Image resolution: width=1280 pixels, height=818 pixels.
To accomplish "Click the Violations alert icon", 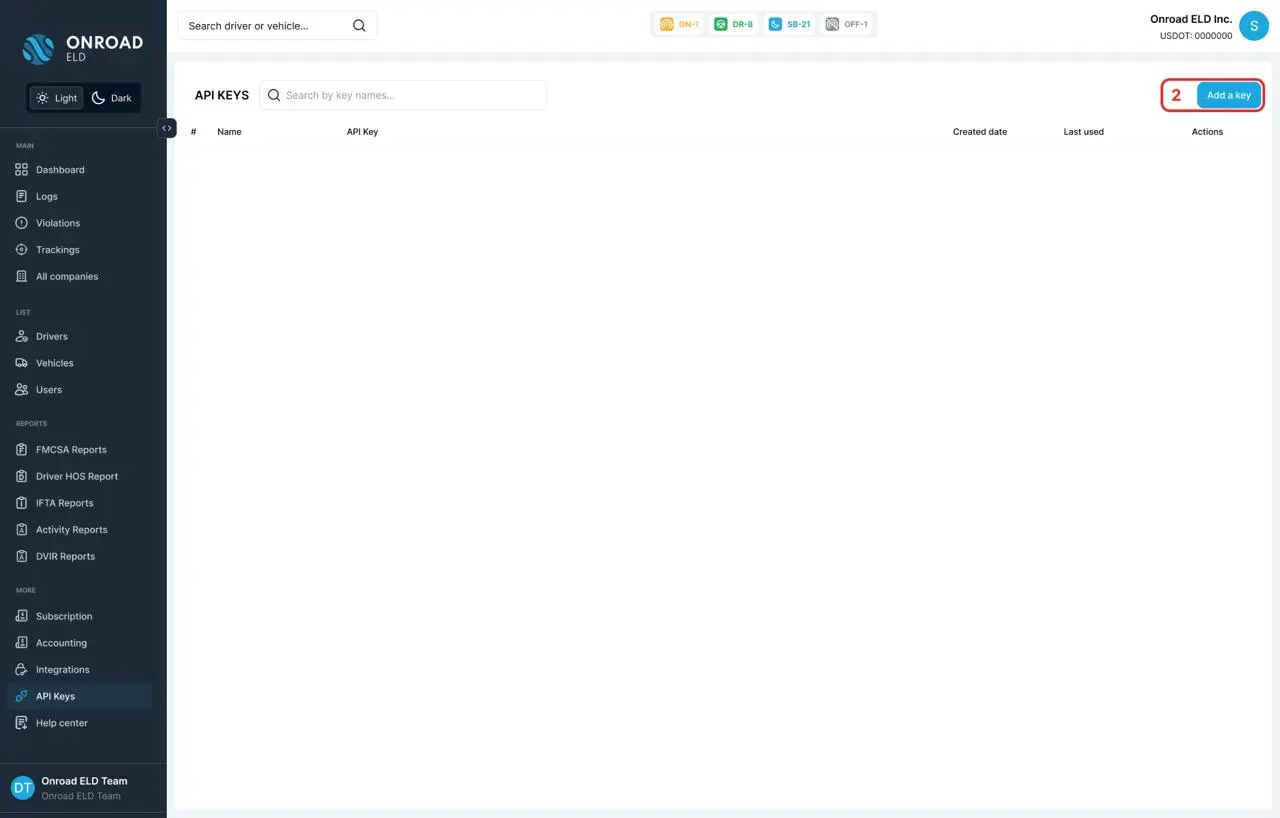I will pos(22,223).
